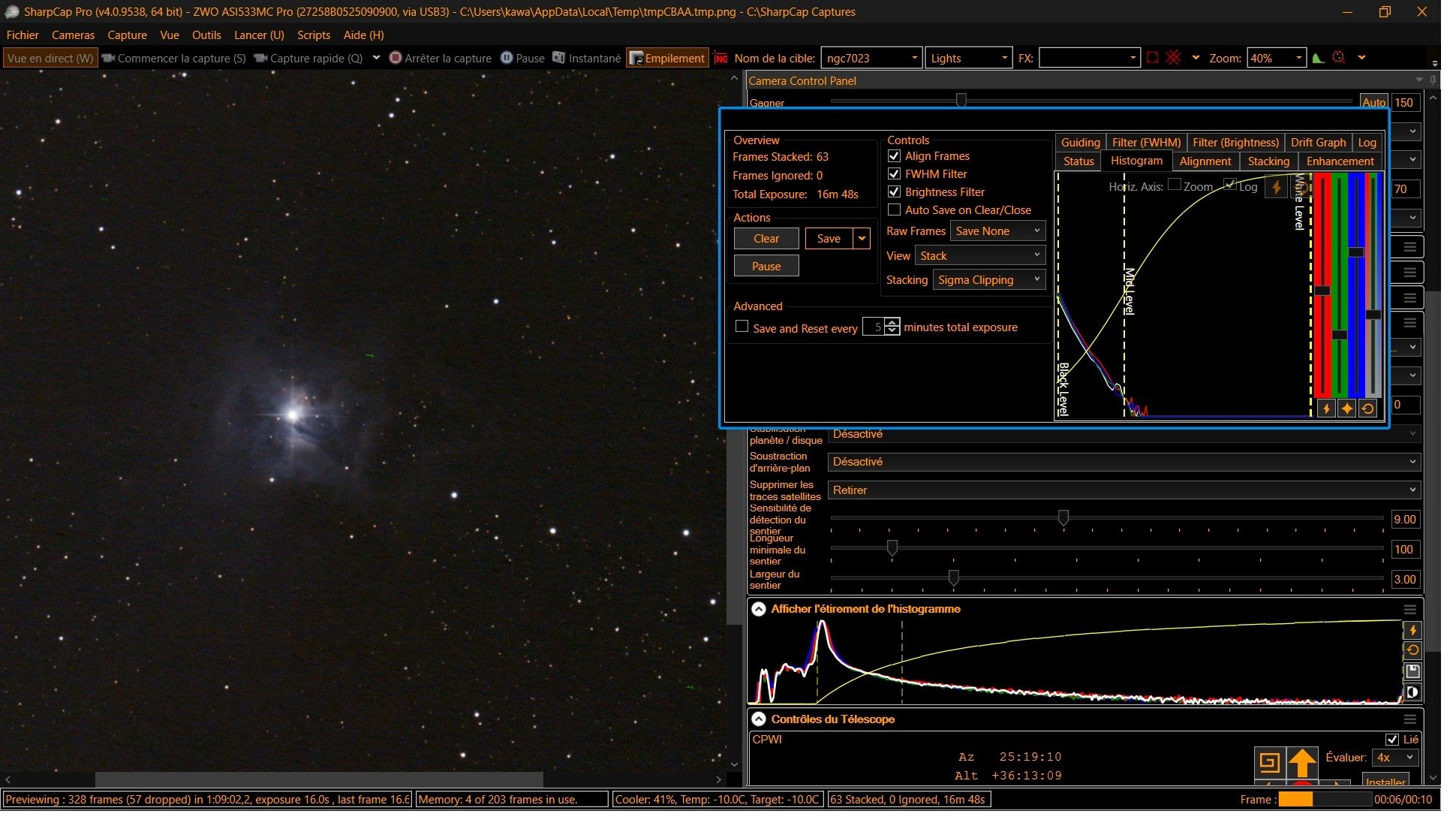
Task: Click the telescope move up arrow
Action: 1302,763
